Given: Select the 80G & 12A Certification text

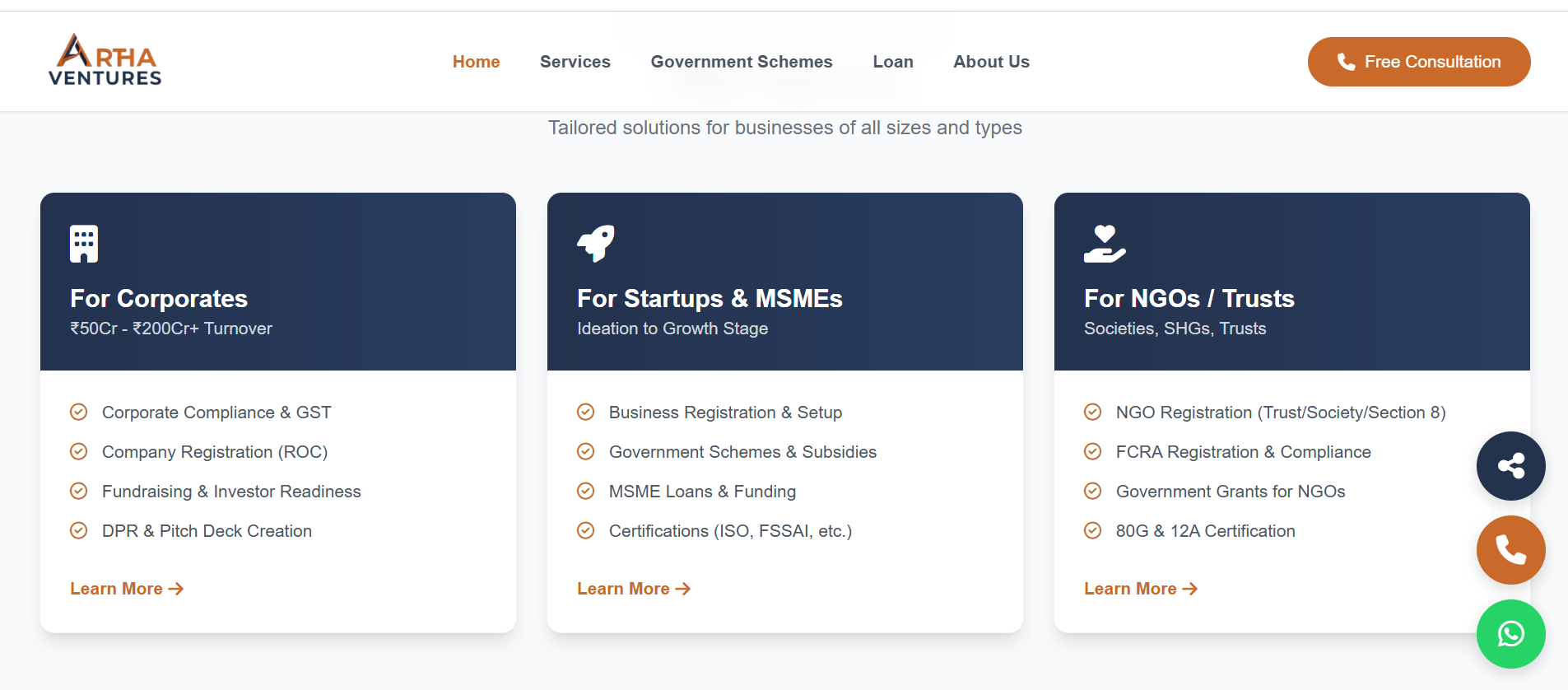Looking at the screenshot, I should [x=1205, y=531].
